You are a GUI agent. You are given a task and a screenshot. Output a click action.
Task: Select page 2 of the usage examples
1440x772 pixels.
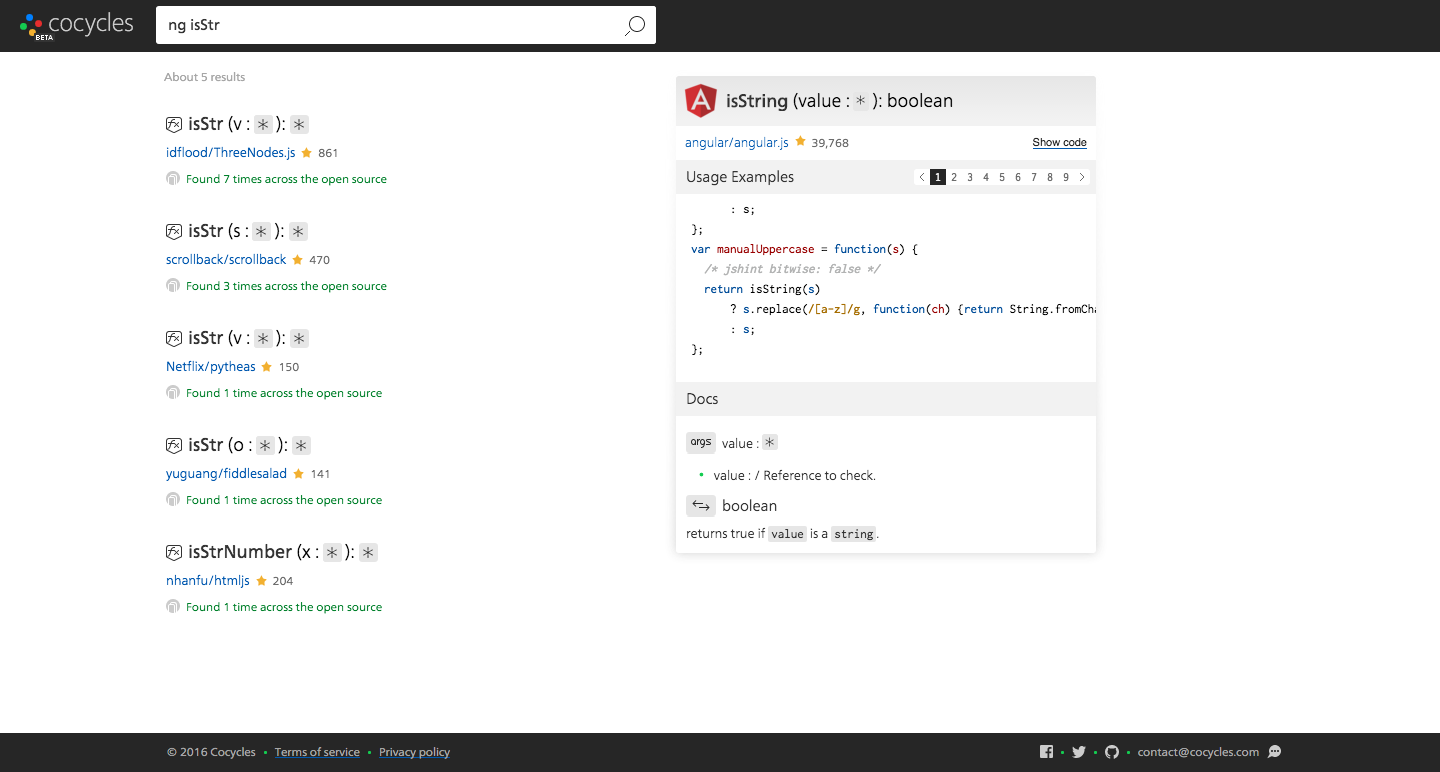click(x=953, y=176)
